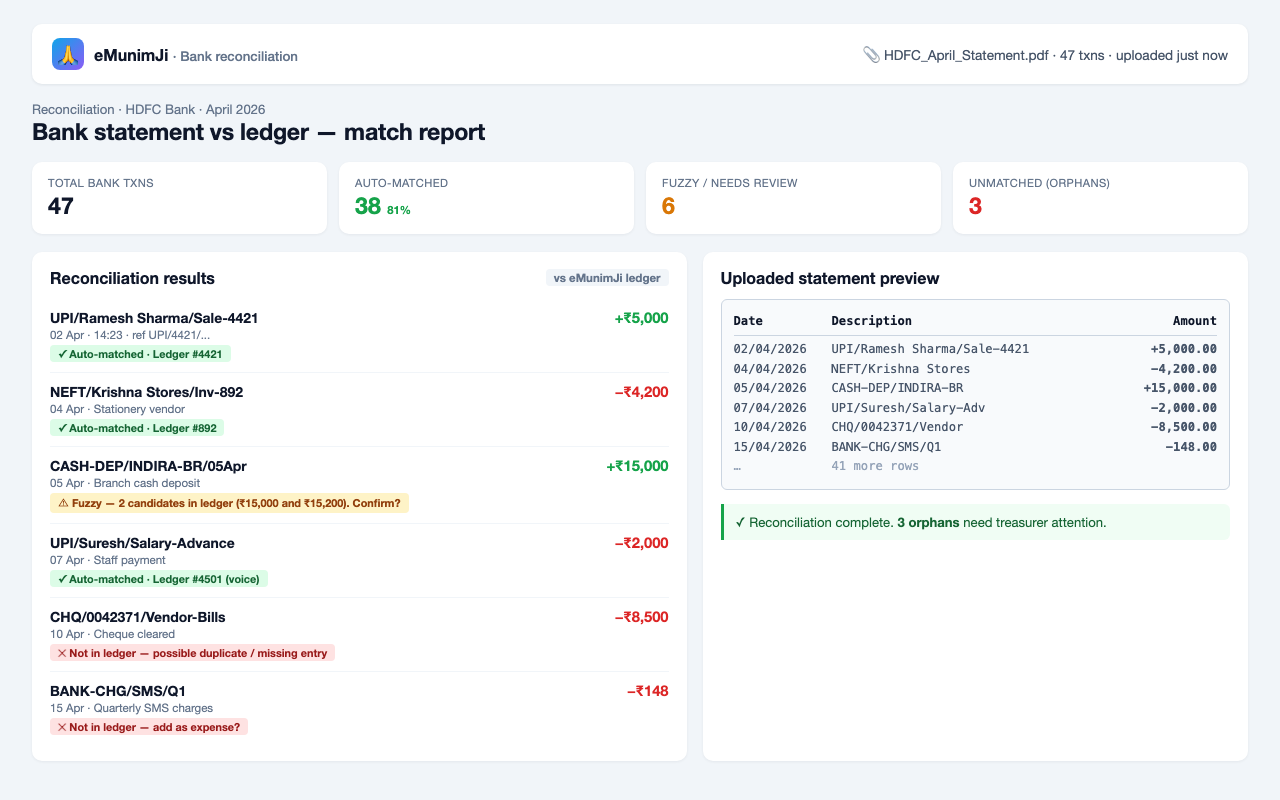Screen dimensions: 1280x800
Task: Select the Auto-Matched 38 card
Action: [x=486, y=198]
